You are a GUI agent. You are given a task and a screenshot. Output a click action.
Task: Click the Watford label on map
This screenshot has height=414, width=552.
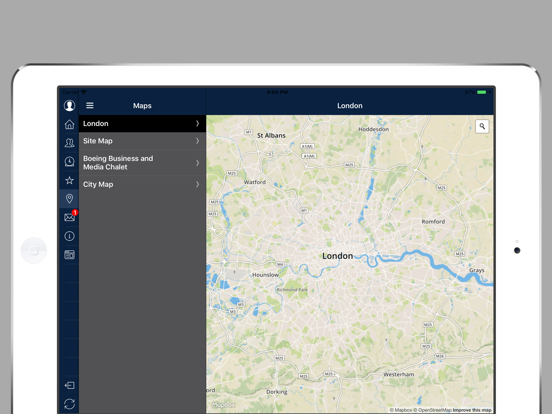coord(255,182)
